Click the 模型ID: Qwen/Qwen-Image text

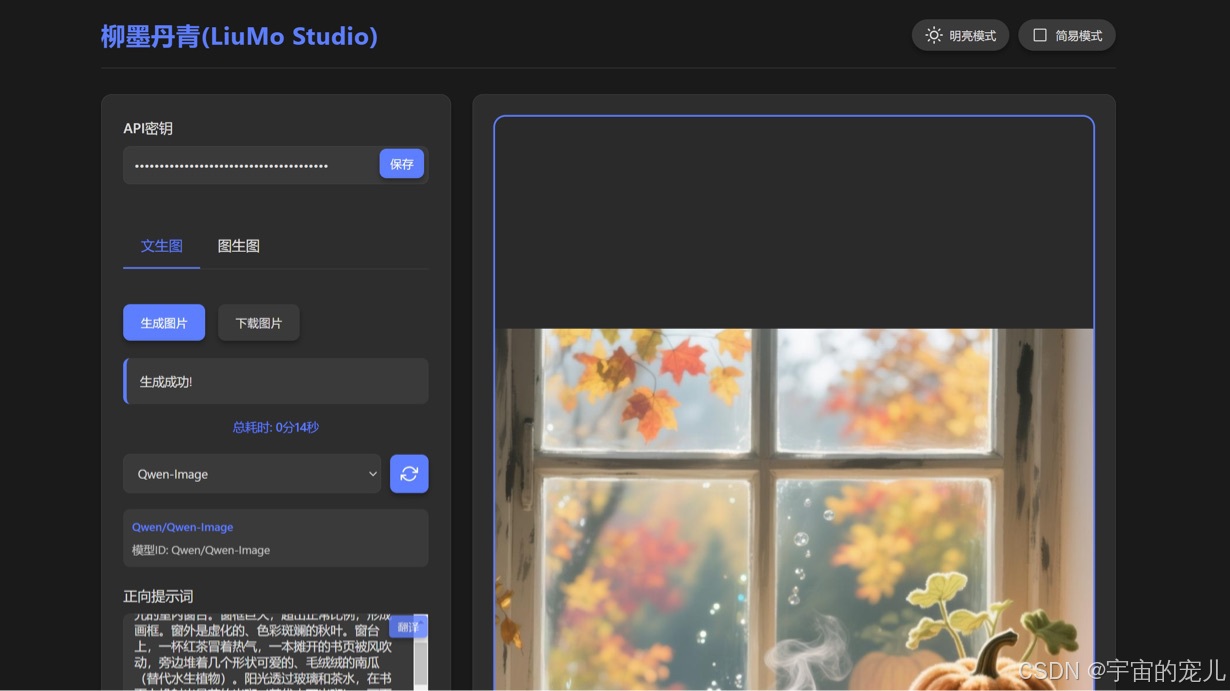[201, 550]
